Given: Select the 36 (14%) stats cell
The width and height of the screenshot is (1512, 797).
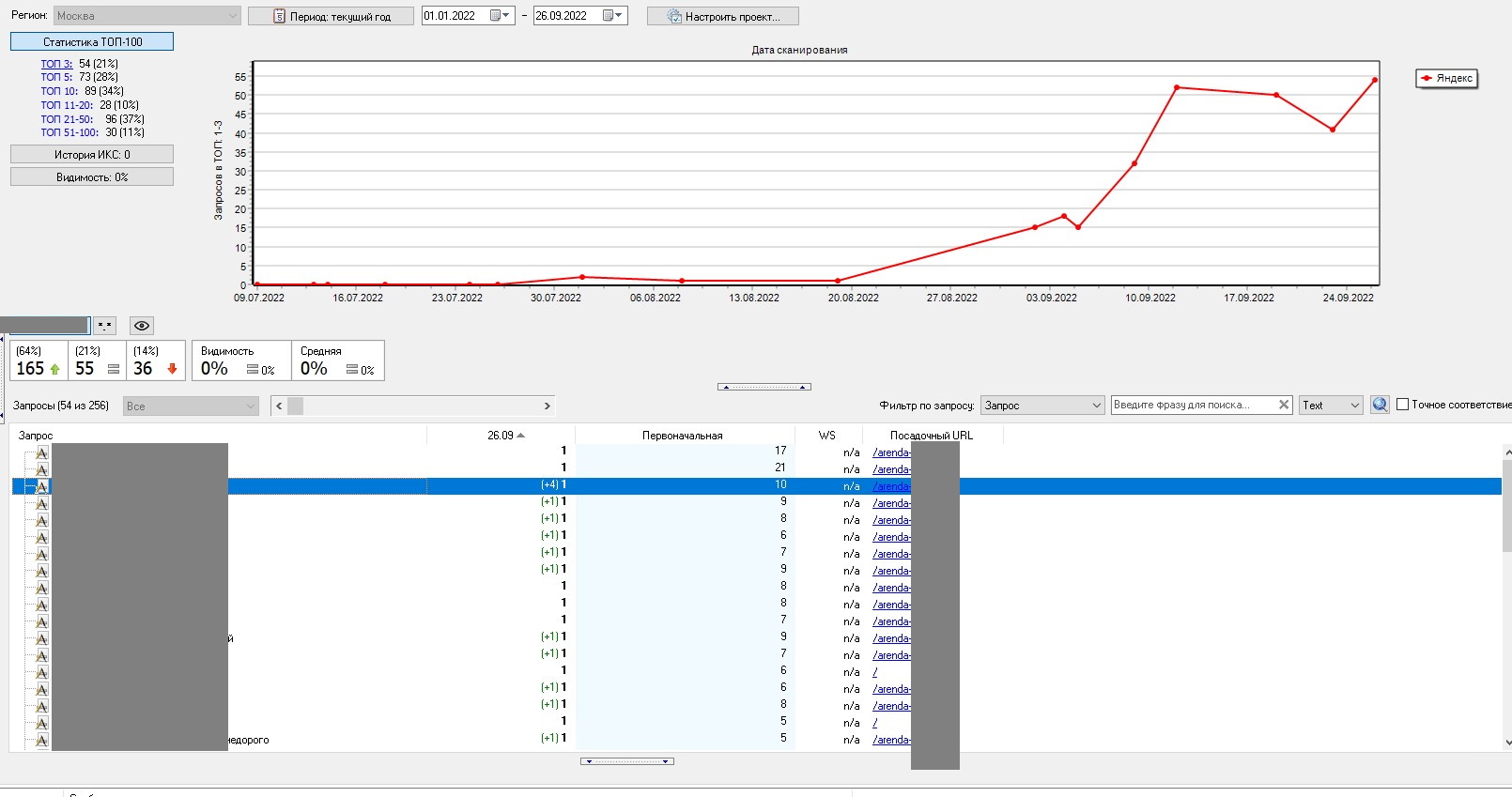Looking at the screenshot, I should (x=155, y=360).
